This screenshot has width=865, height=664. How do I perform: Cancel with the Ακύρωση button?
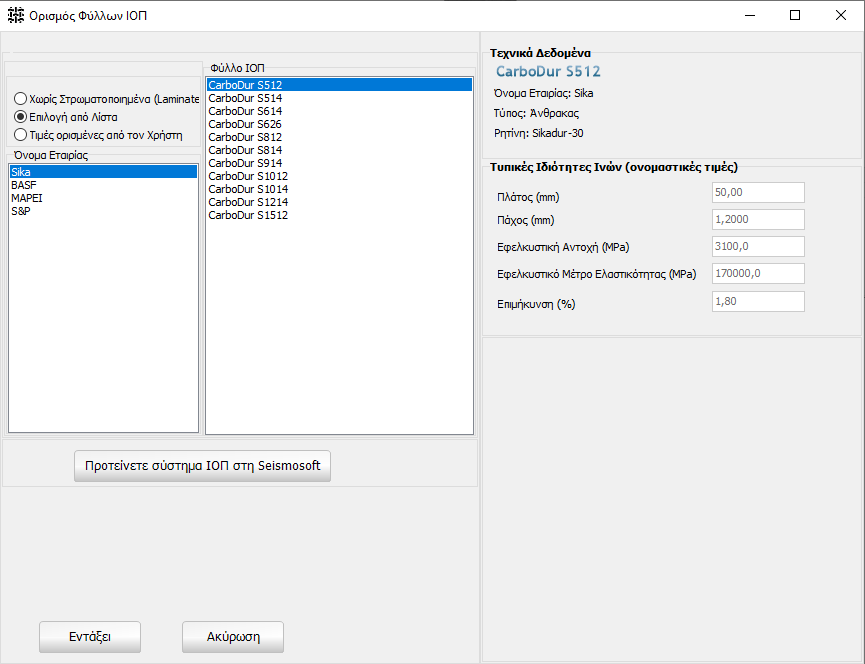tap(233, 637)
